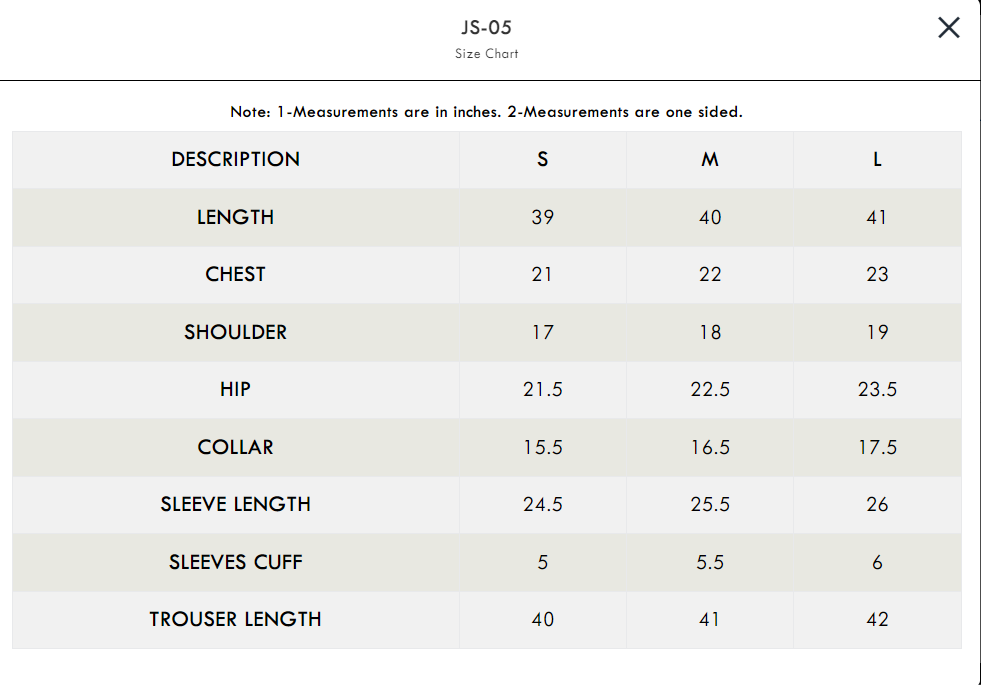Click the M size column header
Screen dimensions: 981x685
click(709, 160)
